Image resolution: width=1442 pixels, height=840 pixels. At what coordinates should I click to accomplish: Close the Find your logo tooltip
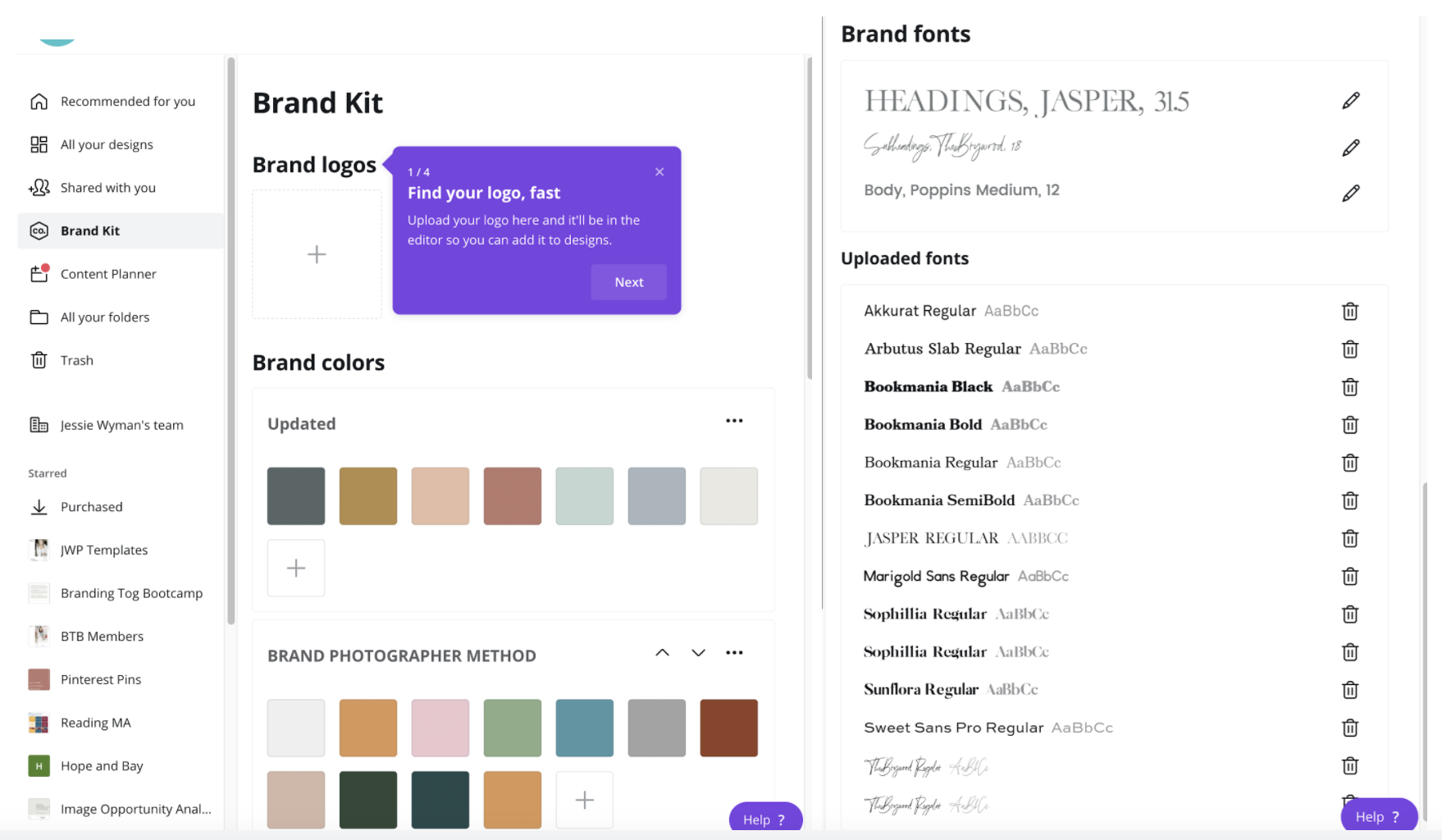[659, 171]
